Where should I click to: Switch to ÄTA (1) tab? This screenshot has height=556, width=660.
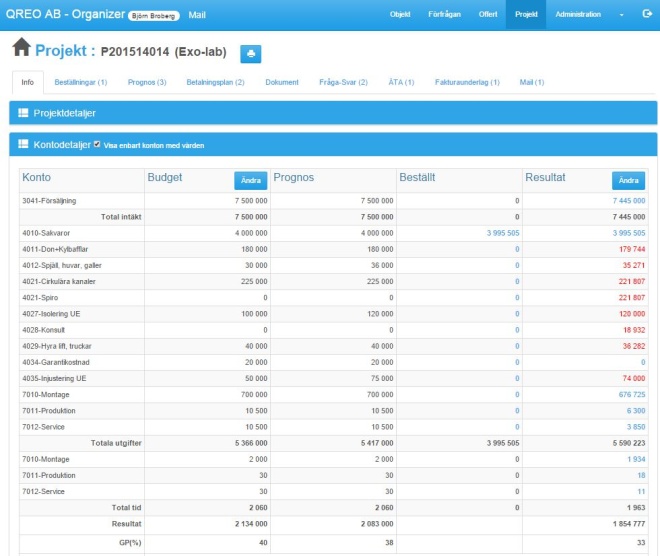click(402, 82)
